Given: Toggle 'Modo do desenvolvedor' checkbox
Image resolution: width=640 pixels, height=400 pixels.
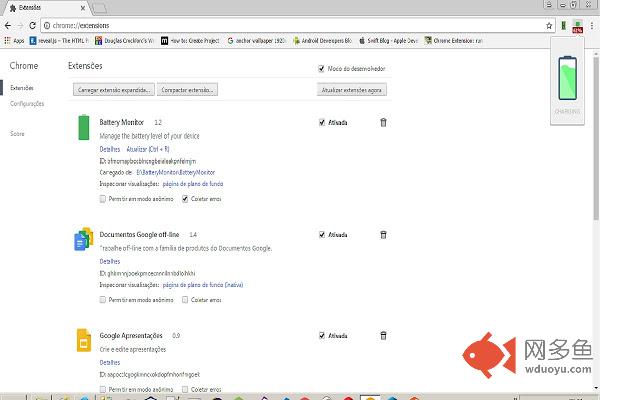Looking at the screenshot, I should click(320, 69).
